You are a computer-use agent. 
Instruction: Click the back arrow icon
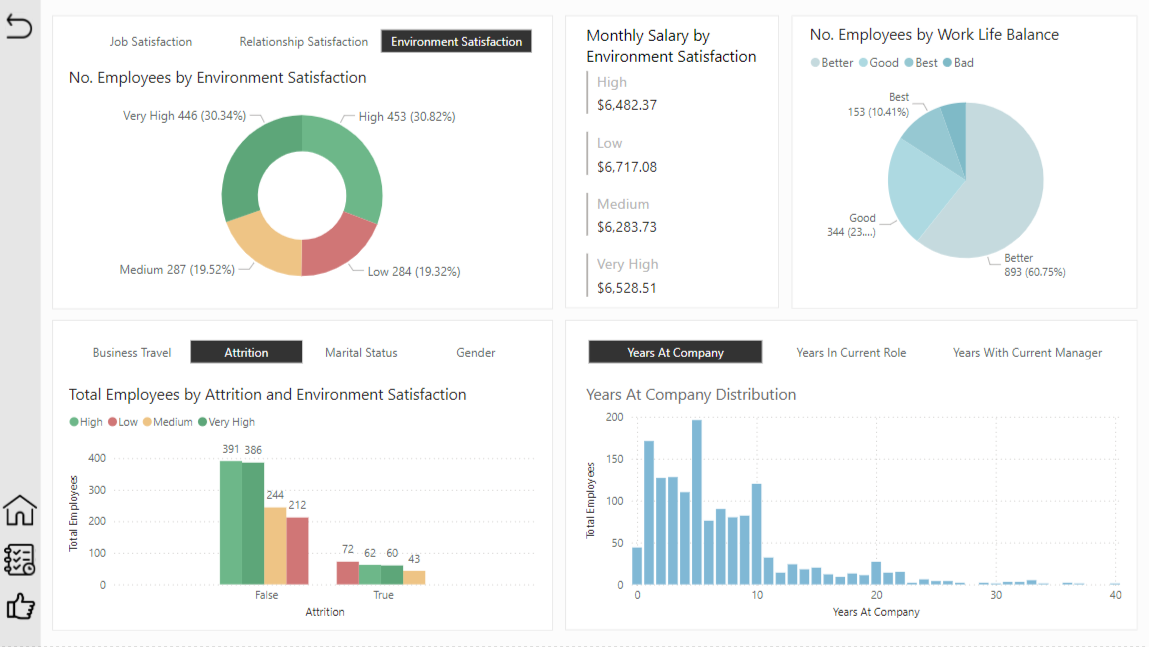coord(19,27)
